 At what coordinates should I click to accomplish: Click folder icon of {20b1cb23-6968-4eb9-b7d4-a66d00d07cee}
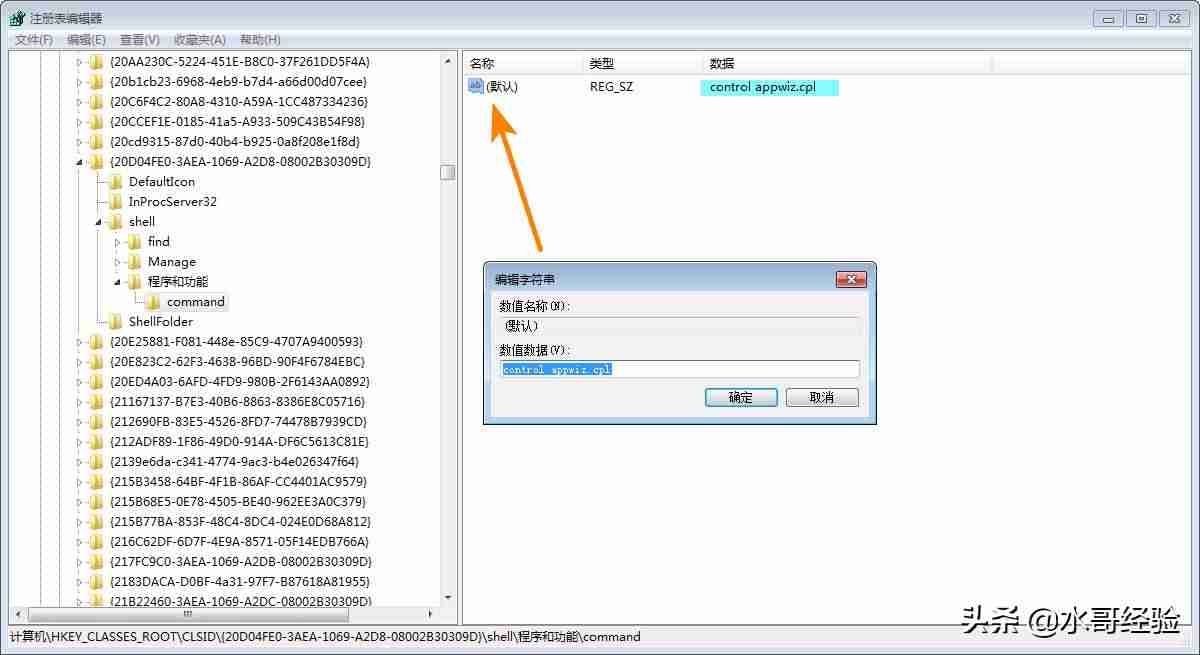pyautogui.click(x=97, y=81)
